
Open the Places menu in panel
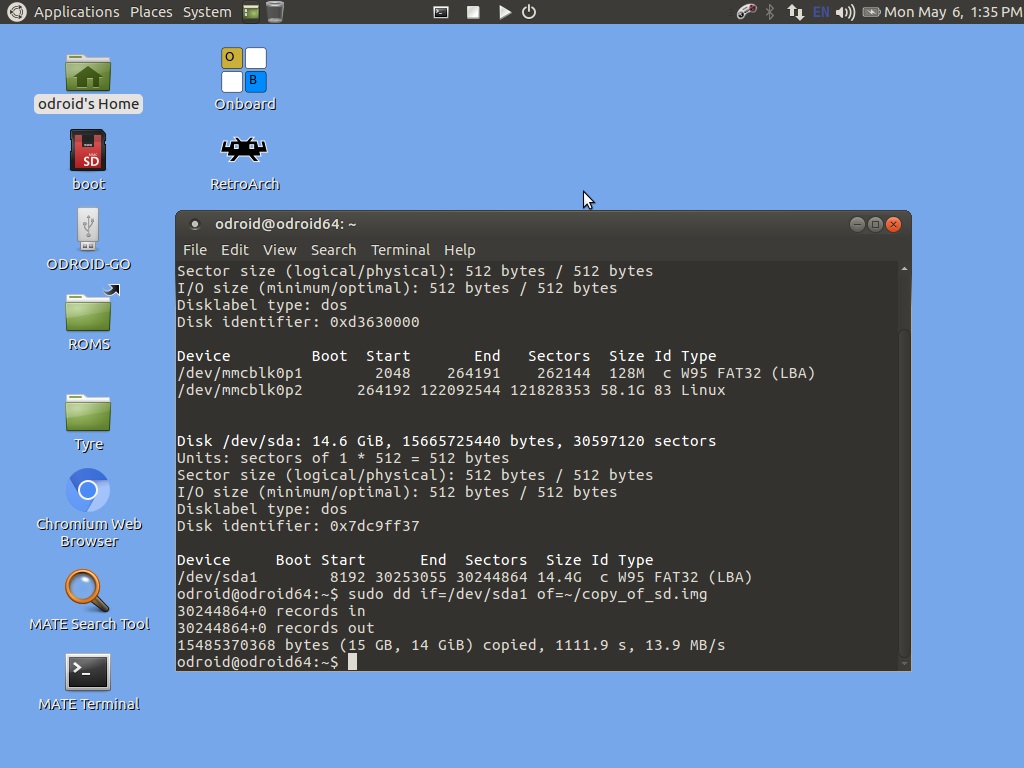(151, 12)
